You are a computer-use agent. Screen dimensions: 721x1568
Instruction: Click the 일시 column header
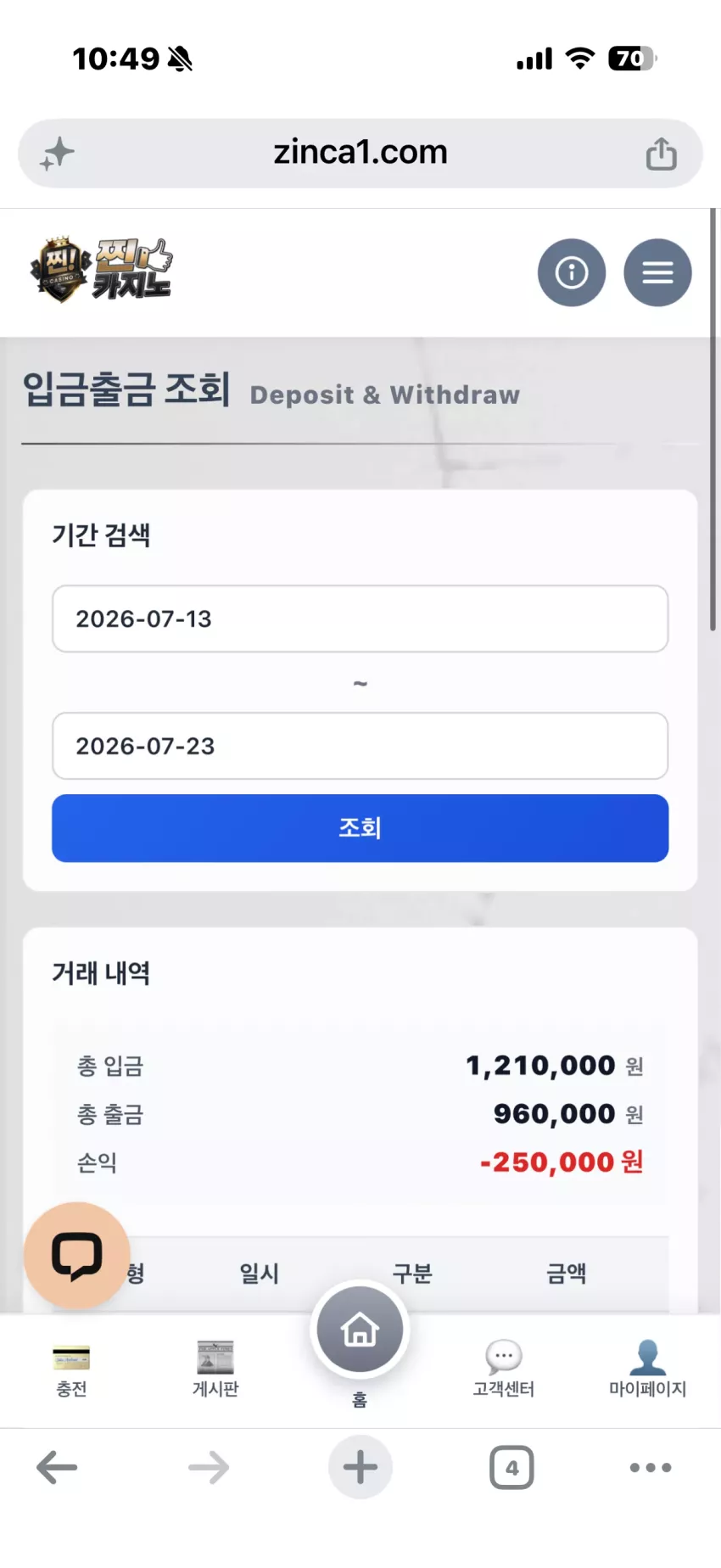260,1273
